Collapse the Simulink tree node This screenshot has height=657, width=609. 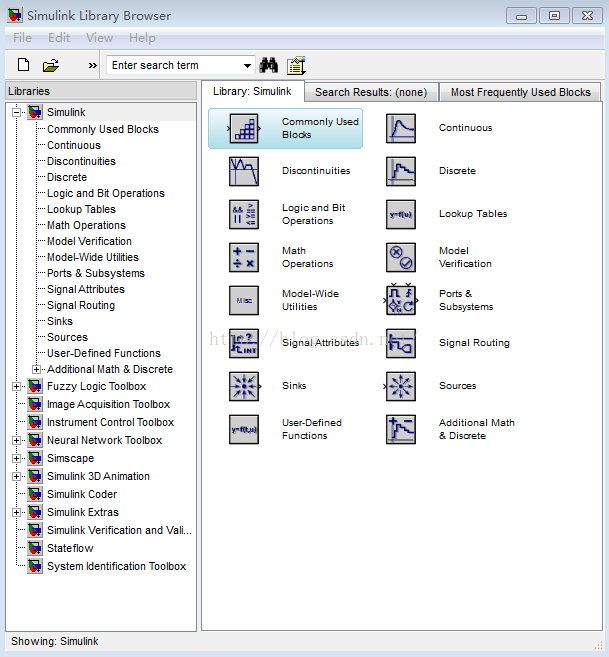pos(16,112)
